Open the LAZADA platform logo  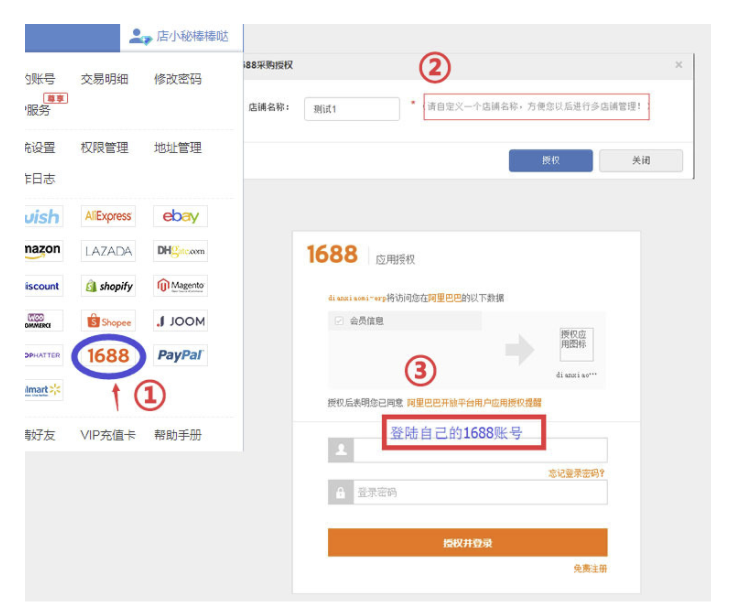[108, 251]
